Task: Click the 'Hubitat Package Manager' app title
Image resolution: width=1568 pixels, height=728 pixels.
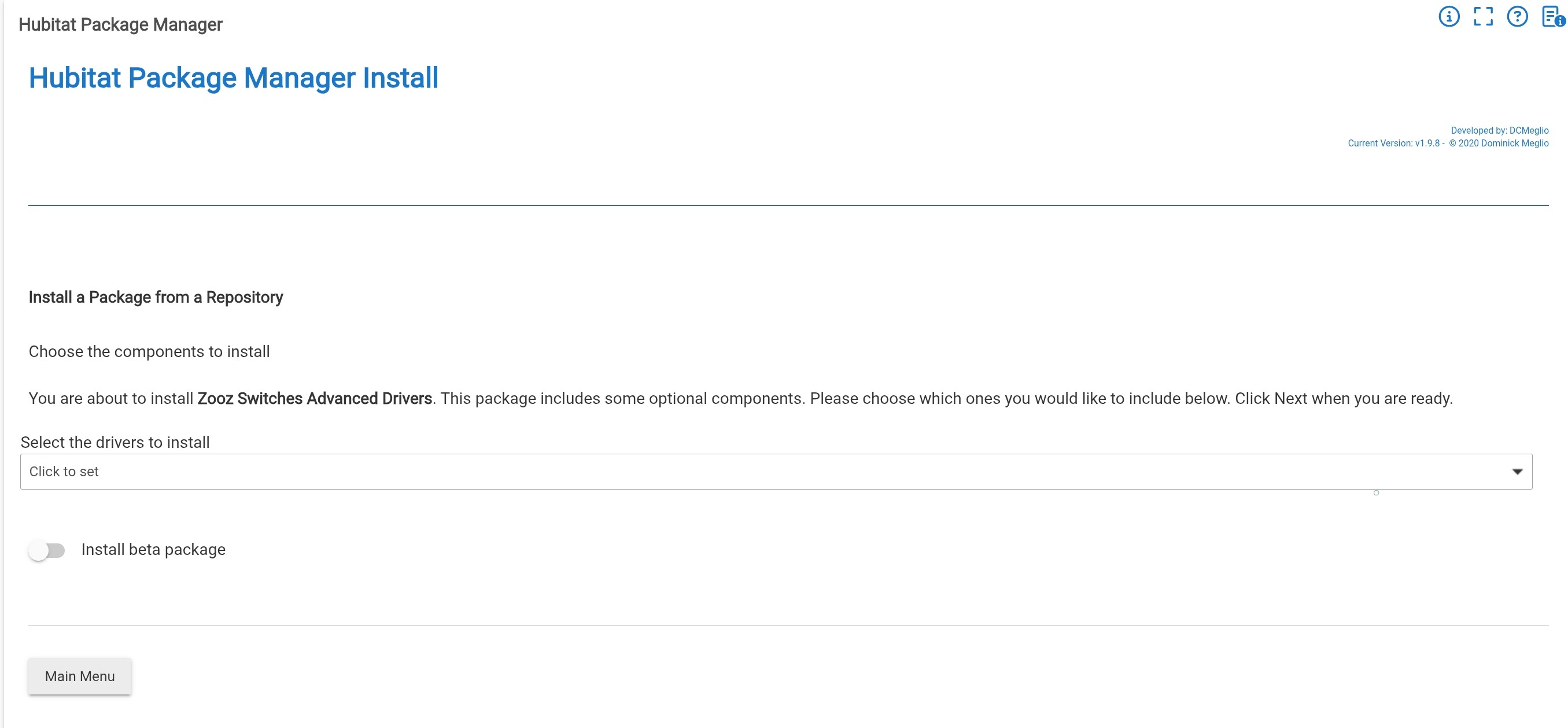Action: 120,24
